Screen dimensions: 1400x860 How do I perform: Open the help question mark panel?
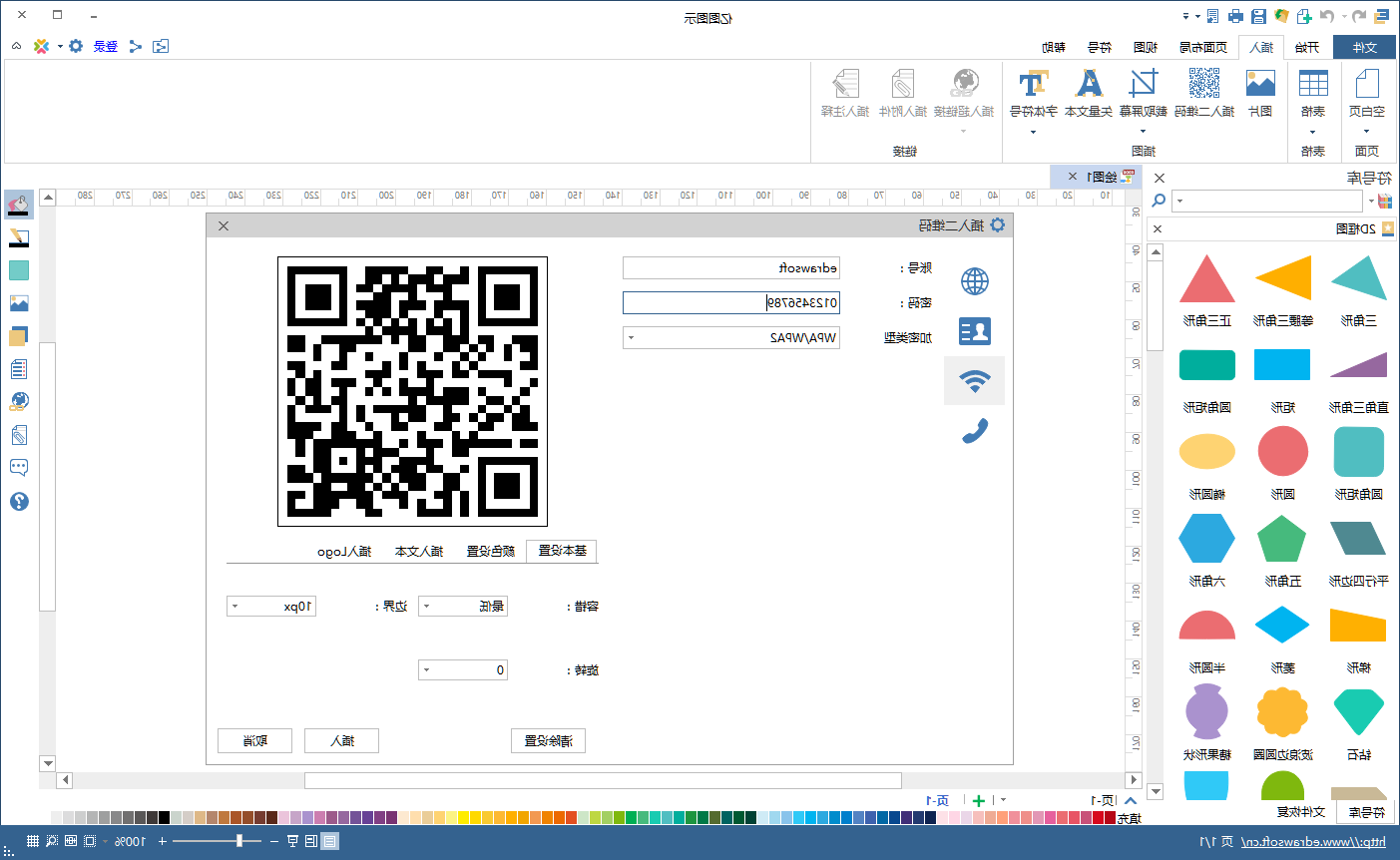point(18,501)
